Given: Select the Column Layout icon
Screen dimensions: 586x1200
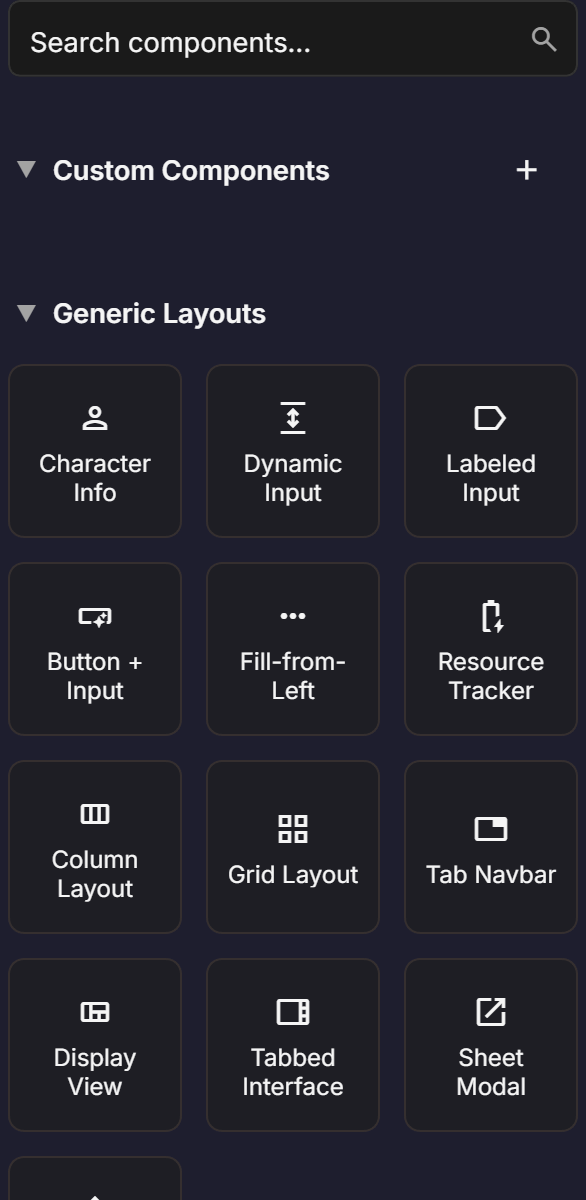Looking at the screenshot, I should pos(95,813).
